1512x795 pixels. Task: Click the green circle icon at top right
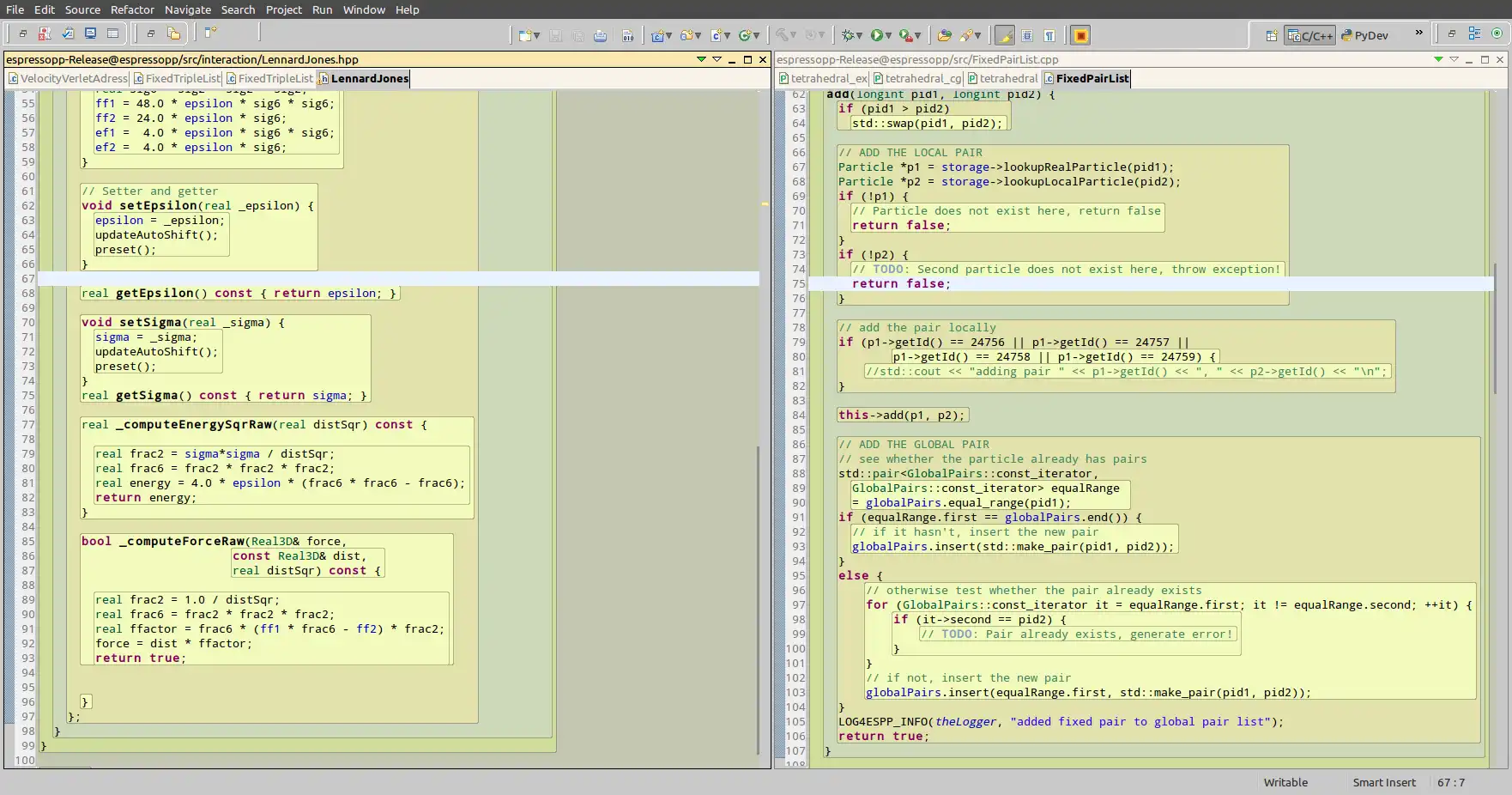click(1497, 33)
